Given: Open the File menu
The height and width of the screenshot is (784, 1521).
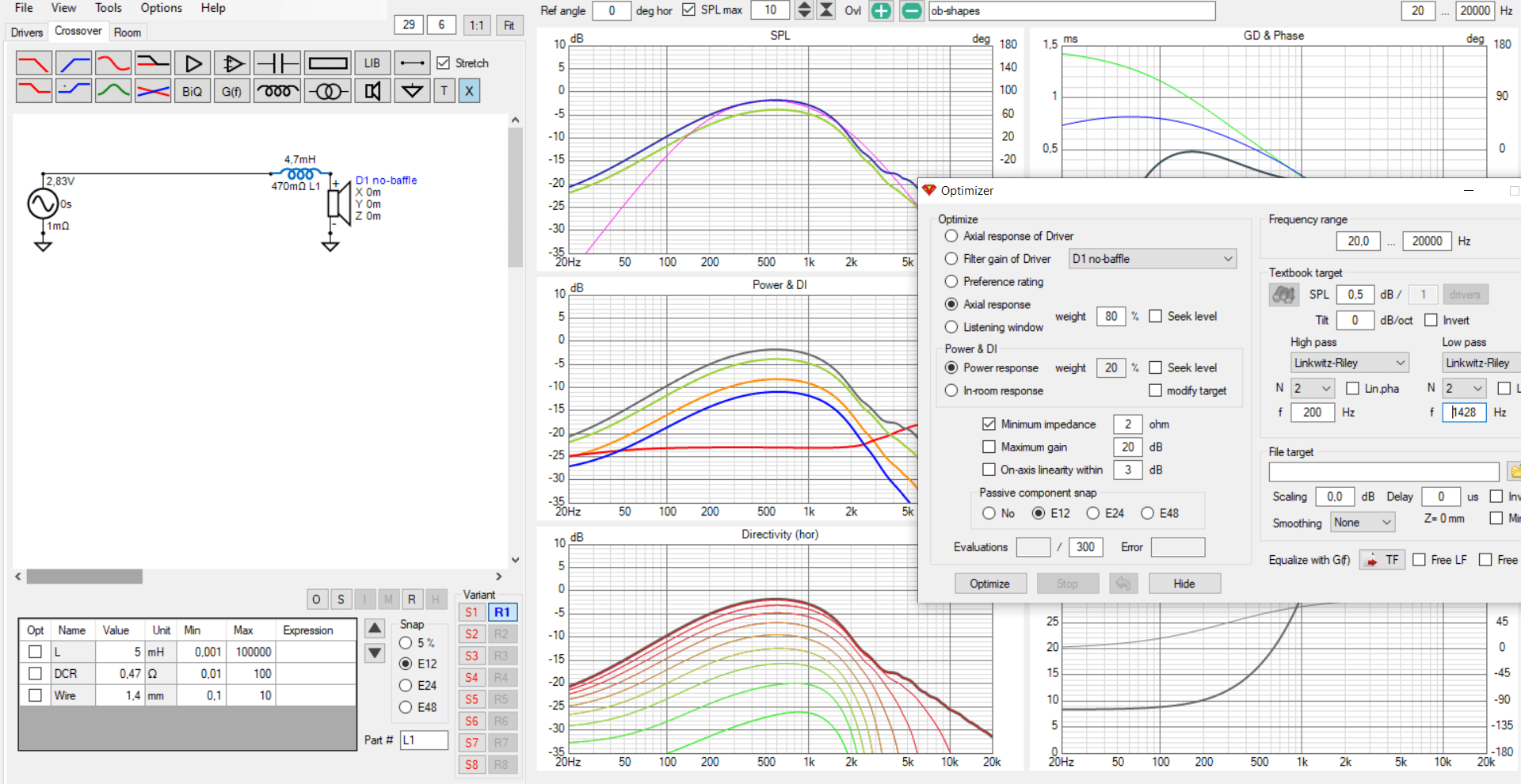Looking at the screenshot, I should [24, 8].
